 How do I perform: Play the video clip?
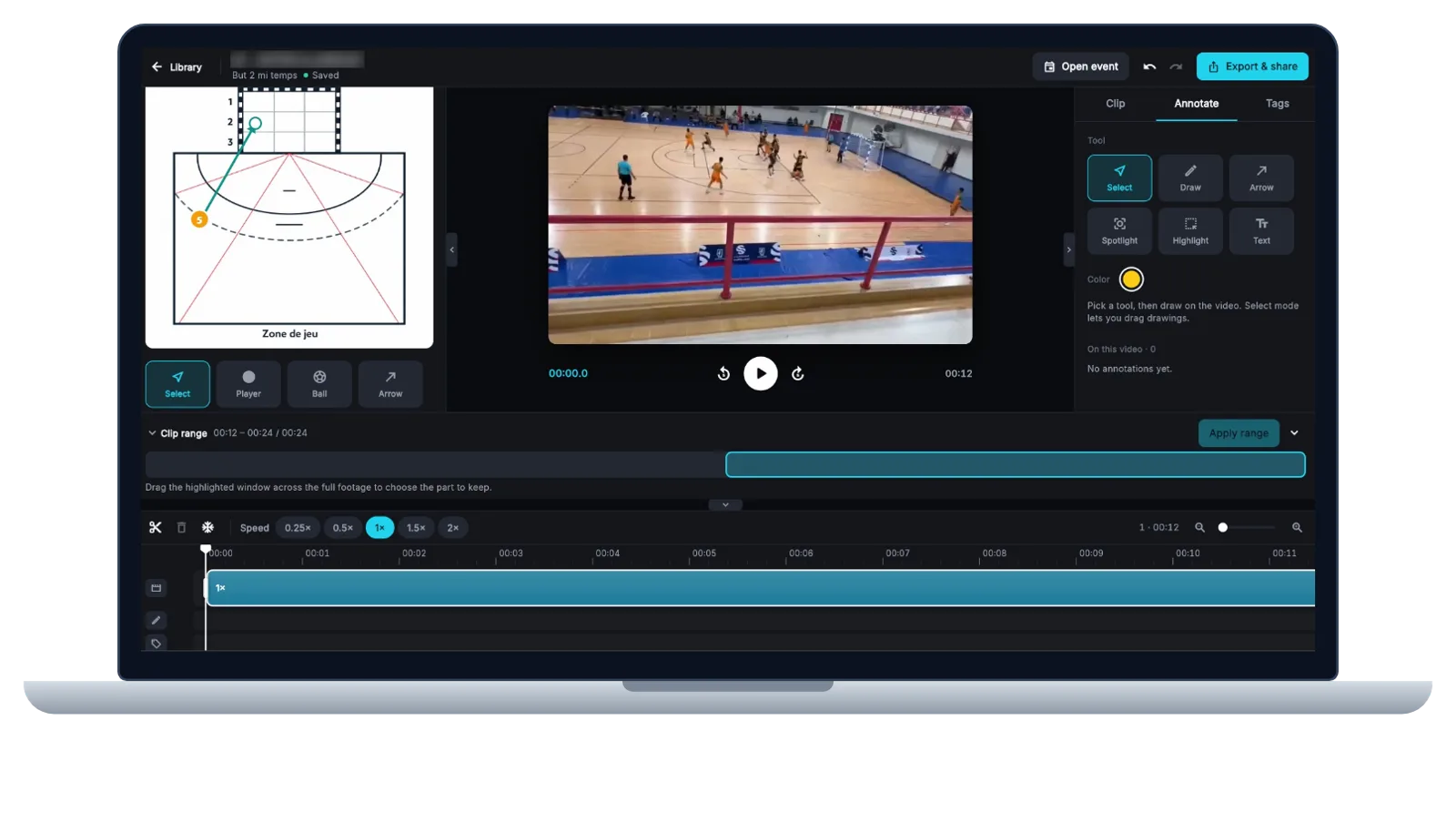(x=761, y=373)
